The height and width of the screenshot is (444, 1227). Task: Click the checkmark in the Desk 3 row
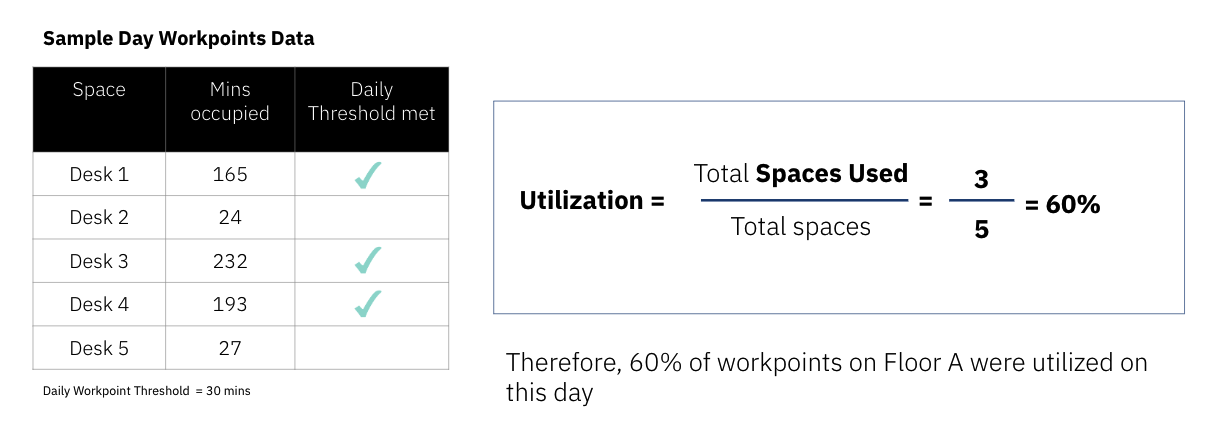click(x=368, y=261)
